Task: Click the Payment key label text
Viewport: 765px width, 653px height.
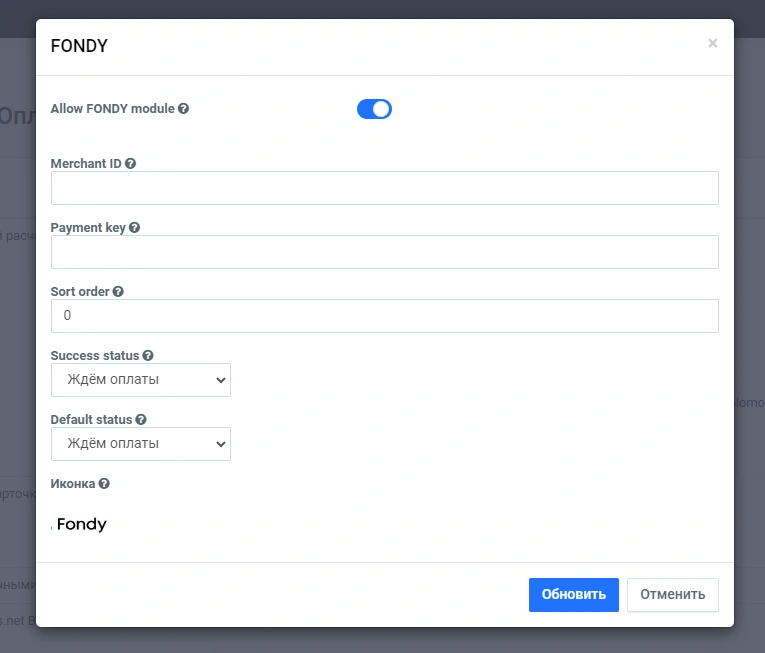Action: coord(88,227)
